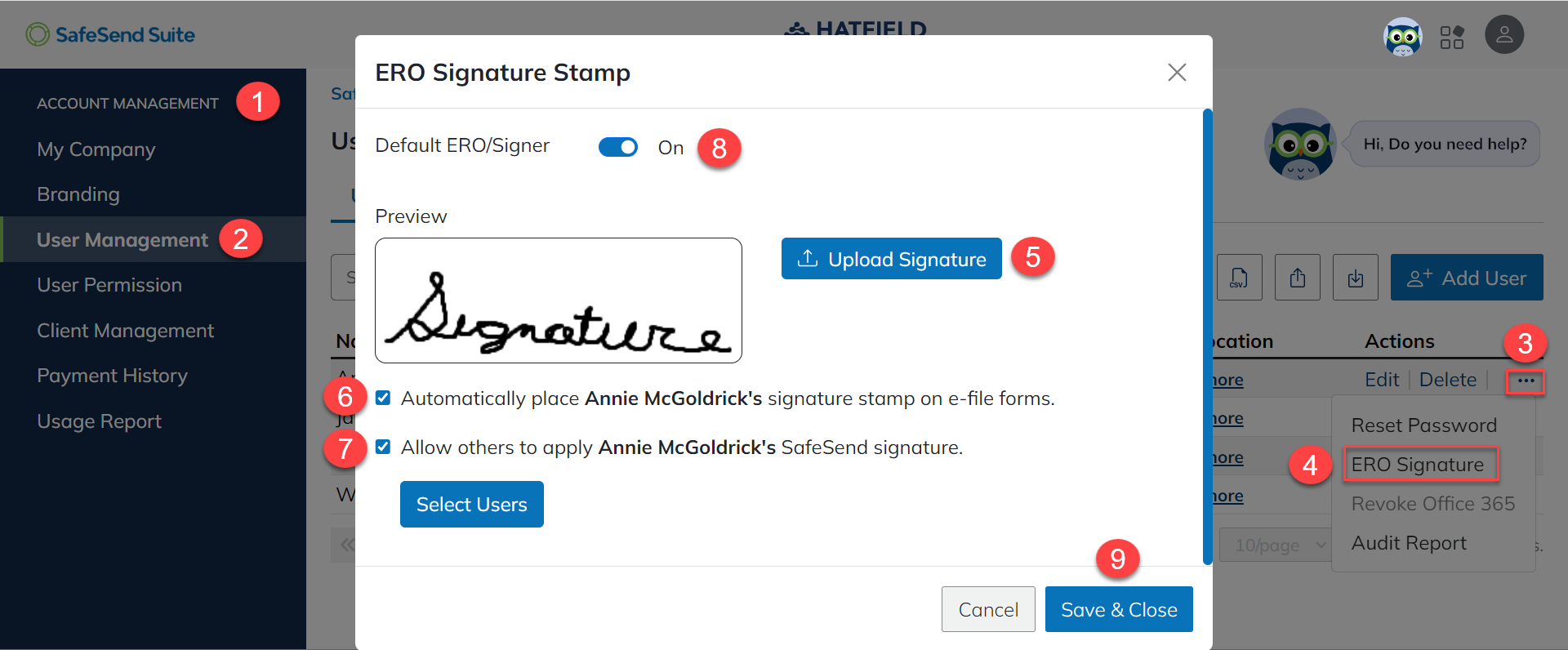Open Select Users dialog
The height and width of the screenshot is (650, 1568).
471,504
